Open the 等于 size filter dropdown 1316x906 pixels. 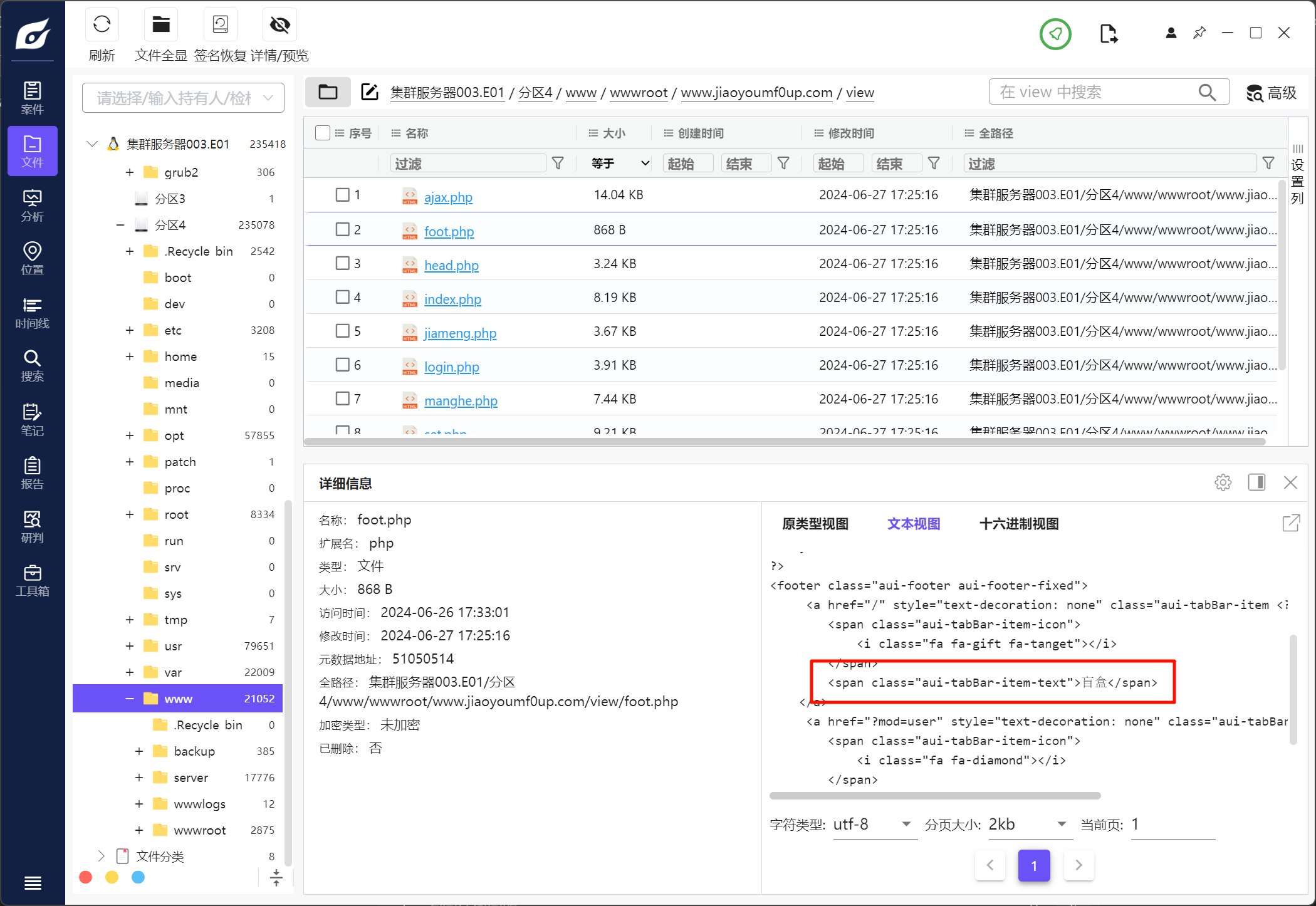point(619,164)
